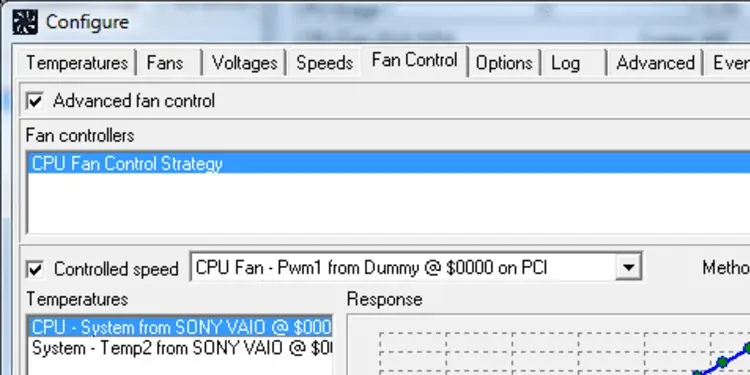Toggle the Advanced fan control checkbox
The width and height of the screenshot is (750, 375).
tap(35, 101)
